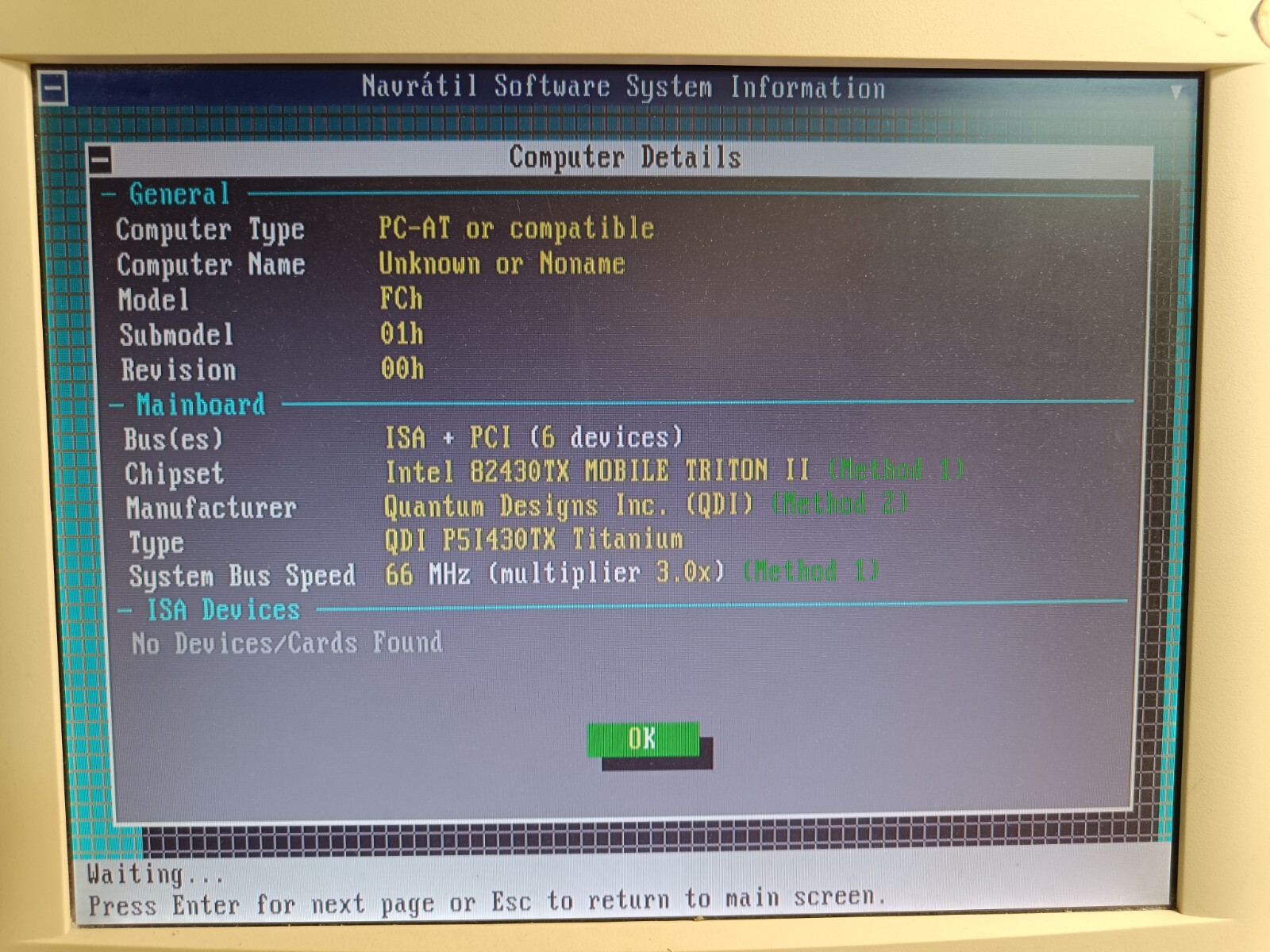
Task: Click 'Navrátil Software System Information' title text
Action: pyautogui.click(x=623, y=86)
